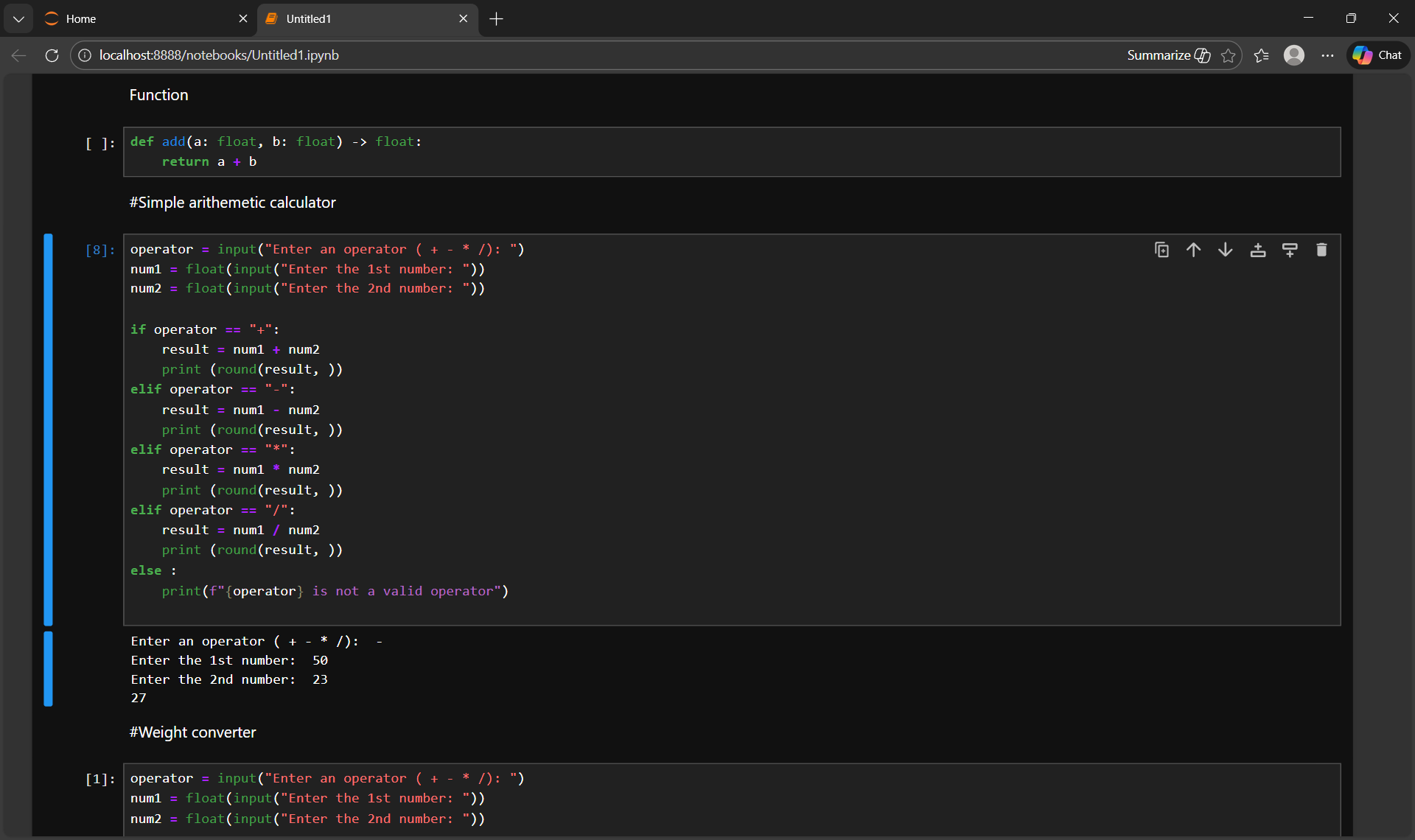Screen dimensions: 1415x840
Task: Open the browser settings and more menu
Action: (x=1327, y=55)
